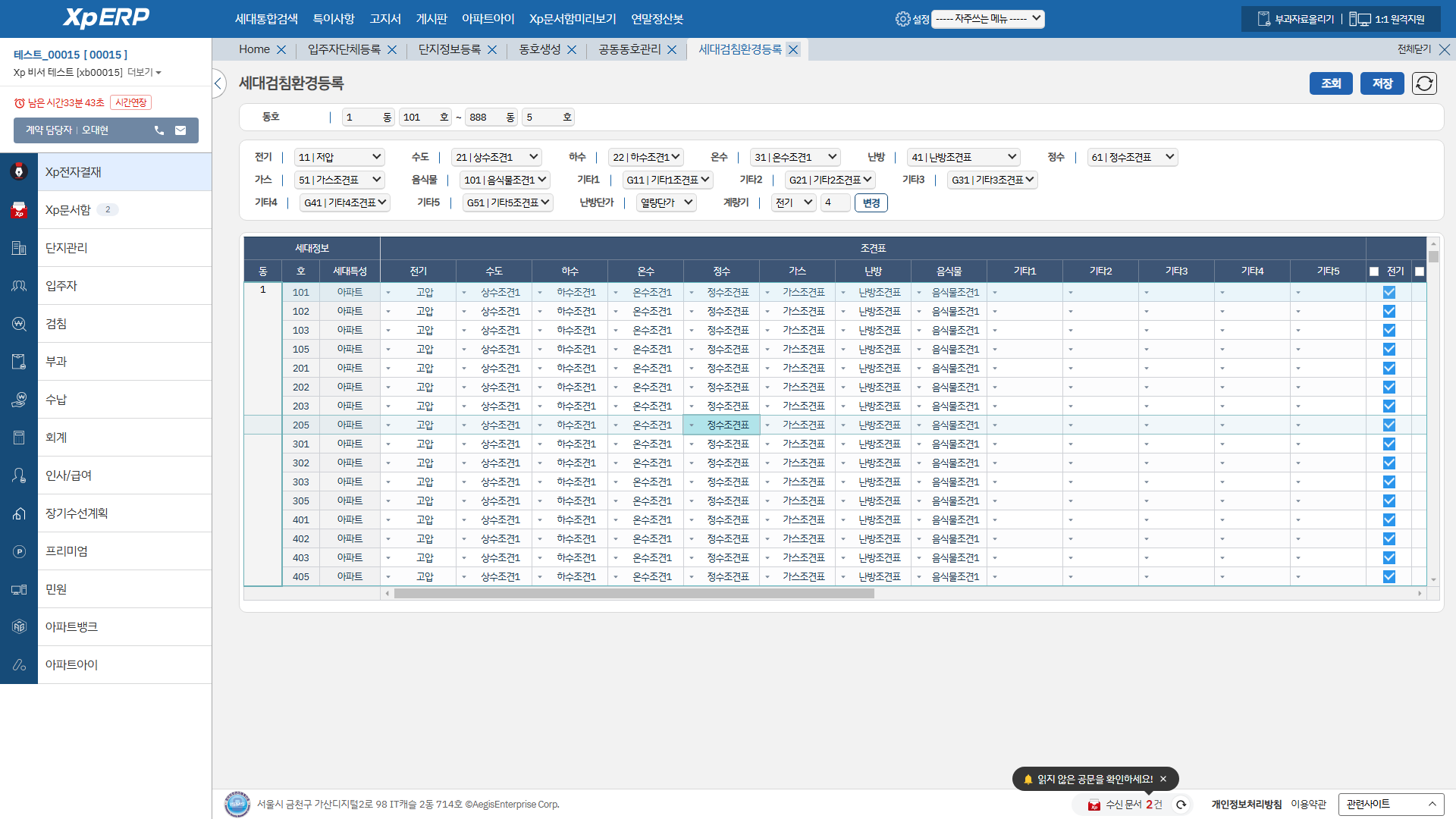The height and width of the screenshot is (819, 1456).
Task: Click the 변경 button
Action: (x=871, y=202)
